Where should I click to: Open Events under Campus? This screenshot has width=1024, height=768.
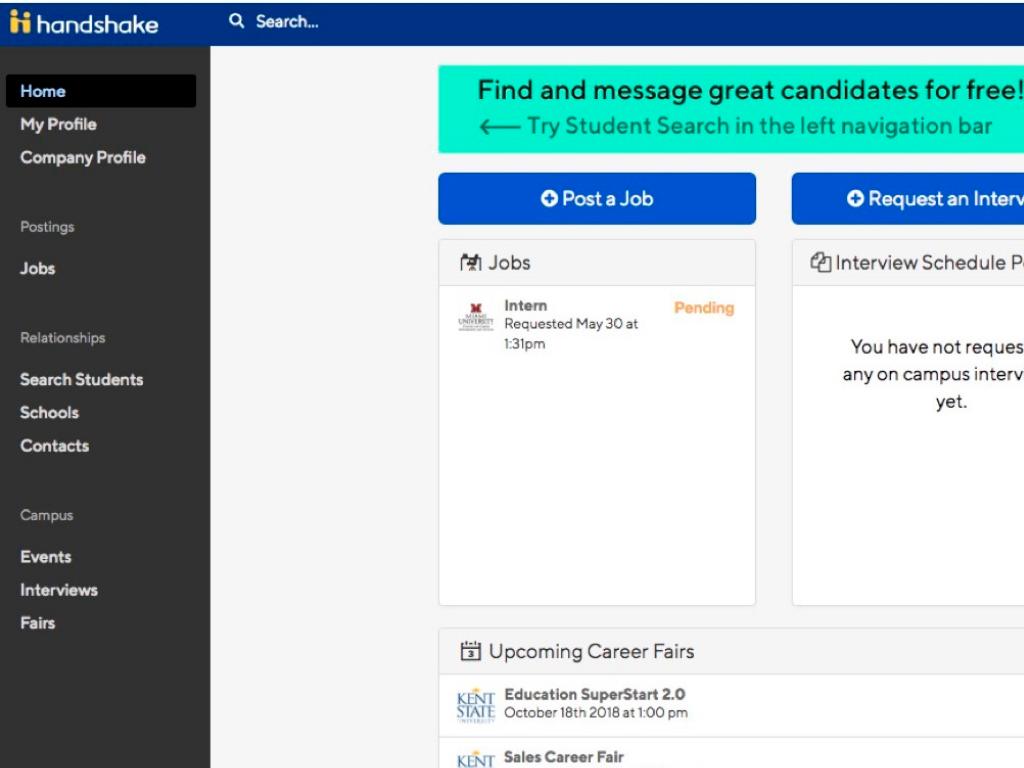[x=45, y=557]
